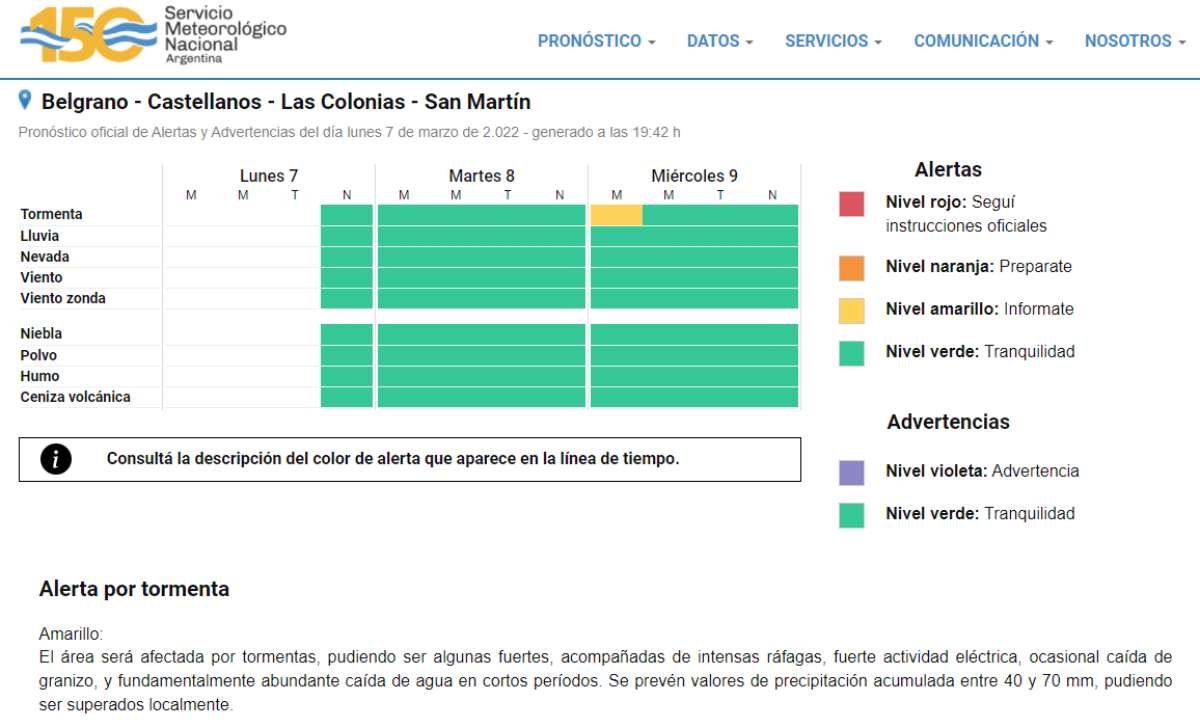The image size is (1200, 728).
Task: Select the Tormenta row label
Action: [51, 214]
